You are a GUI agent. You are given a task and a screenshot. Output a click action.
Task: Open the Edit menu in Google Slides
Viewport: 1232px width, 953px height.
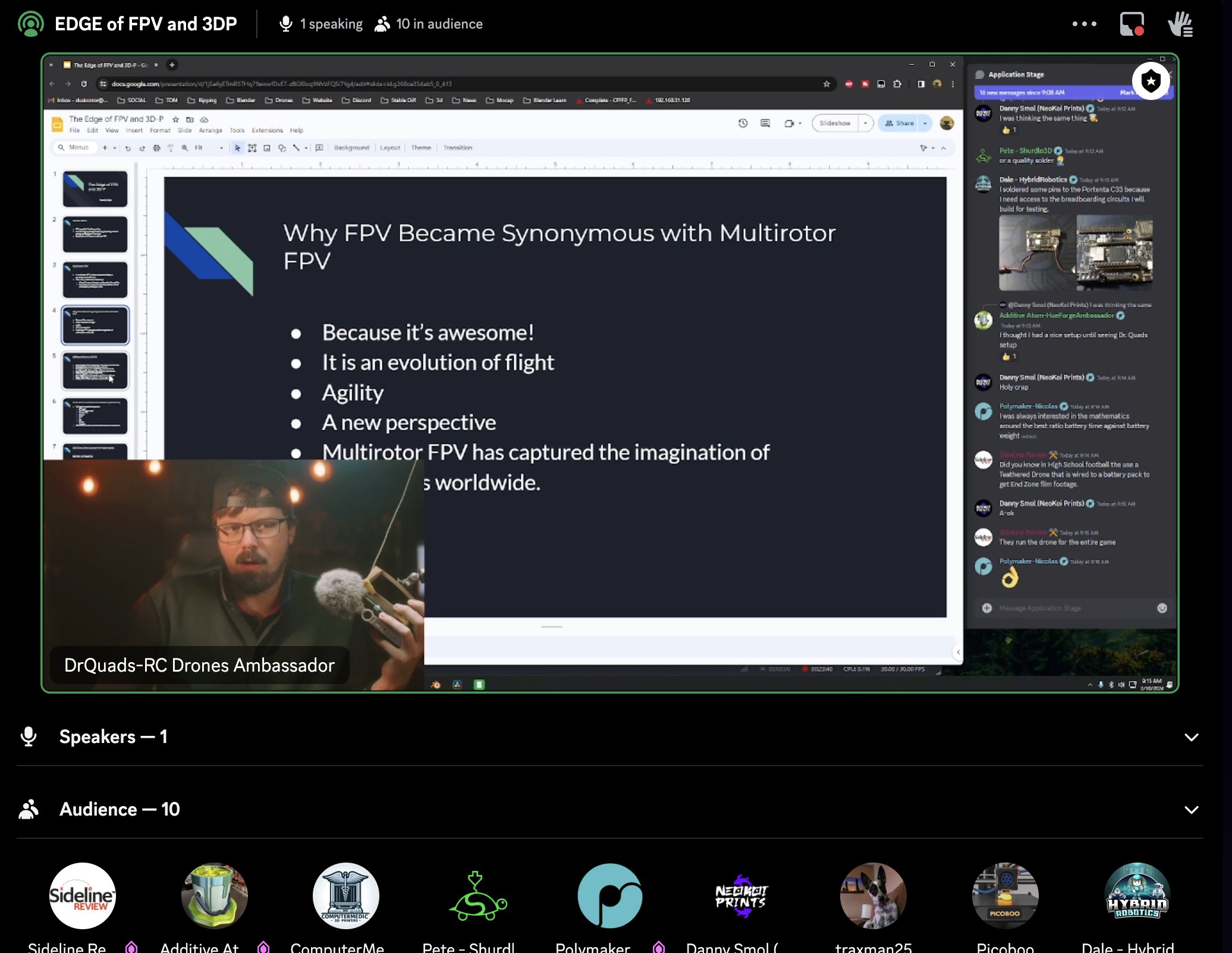coord(93,130)
